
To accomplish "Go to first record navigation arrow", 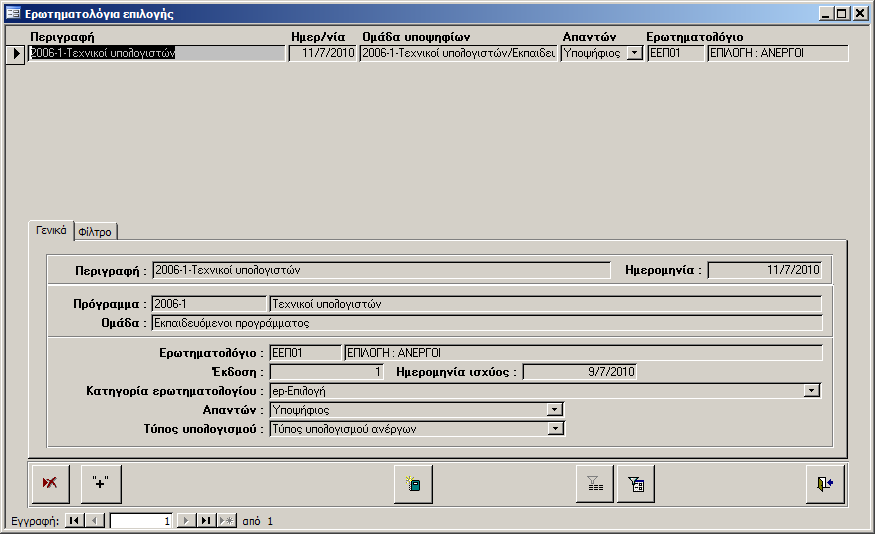I will click(74, 521).
